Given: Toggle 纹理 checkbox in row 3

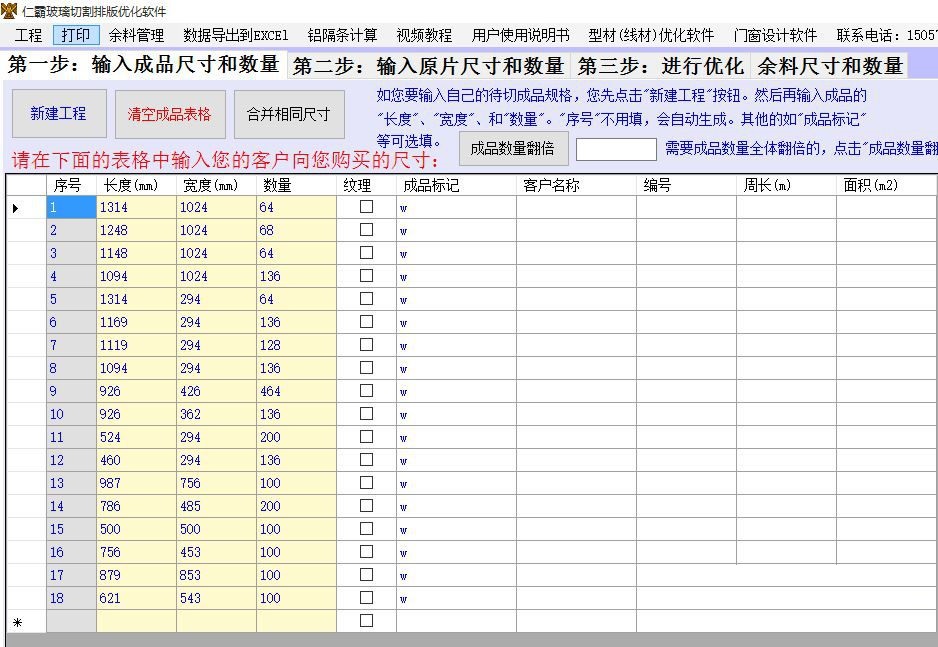Looking at the screenshot, I should 366,253.
